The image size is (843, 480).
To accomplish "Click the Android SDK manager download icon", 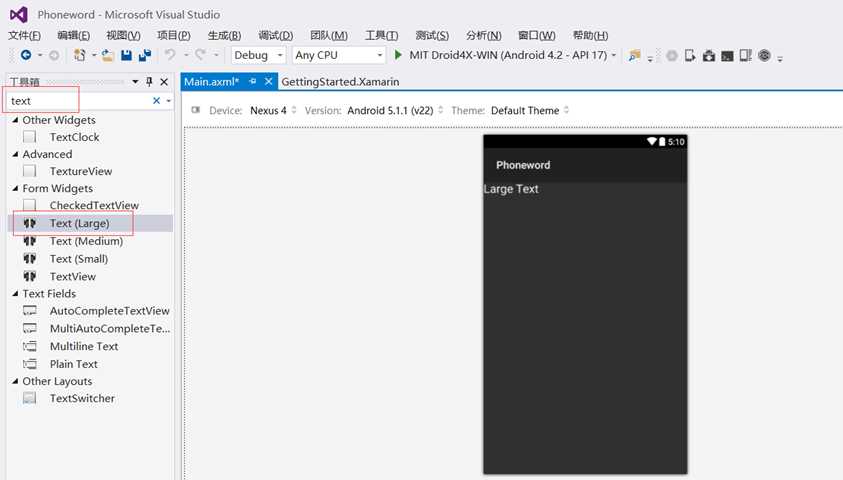I will click(x=709, y=55).
